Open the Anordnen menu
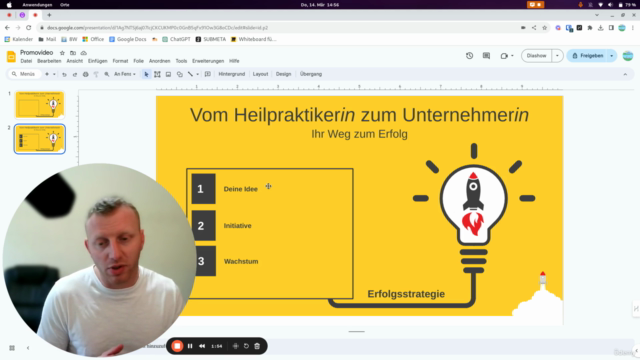This screenshot has height=360, width=640. (x=160, y=61)
